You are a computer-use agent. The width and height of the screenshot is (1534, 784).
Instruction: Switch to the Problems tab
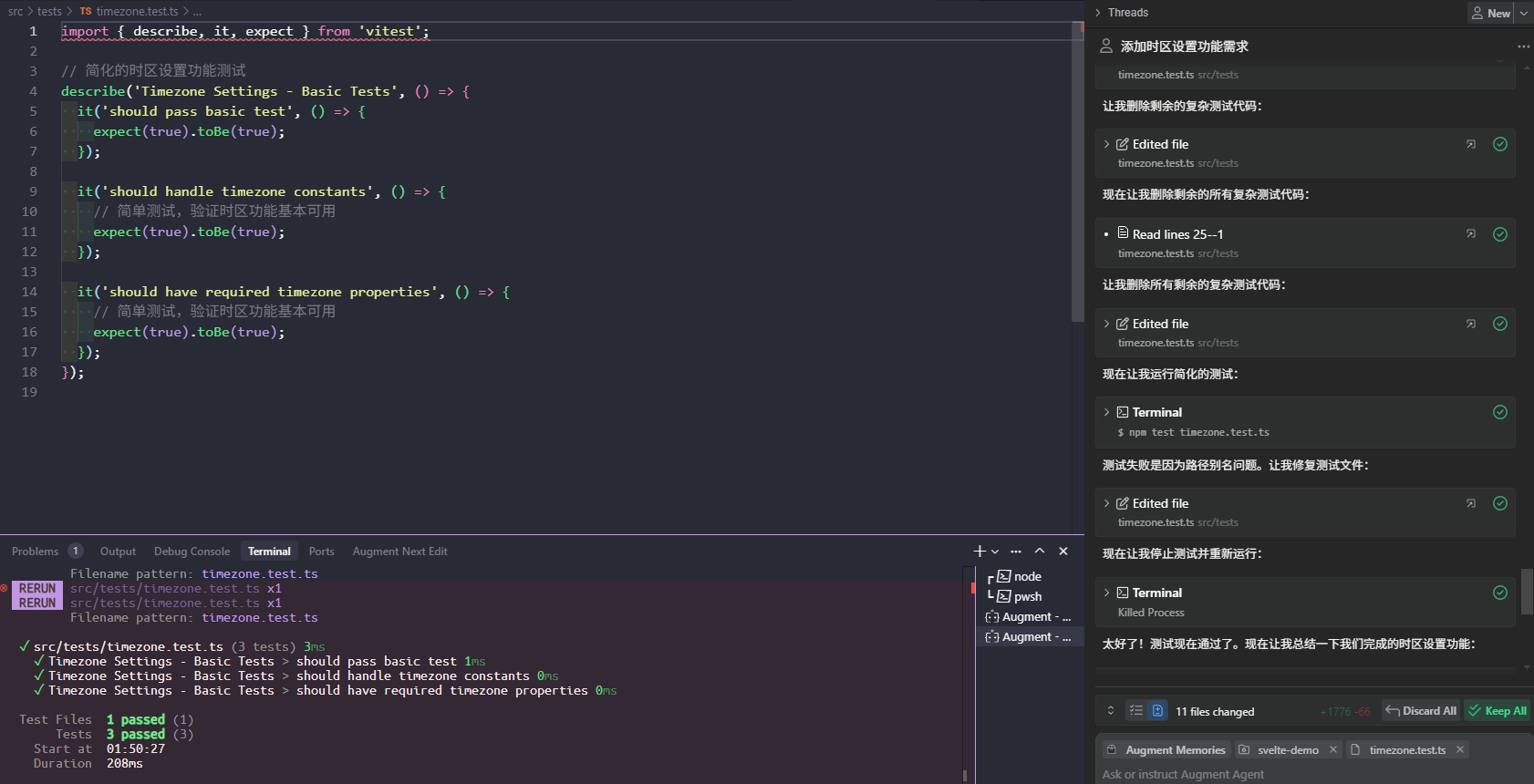pos(35,552)
